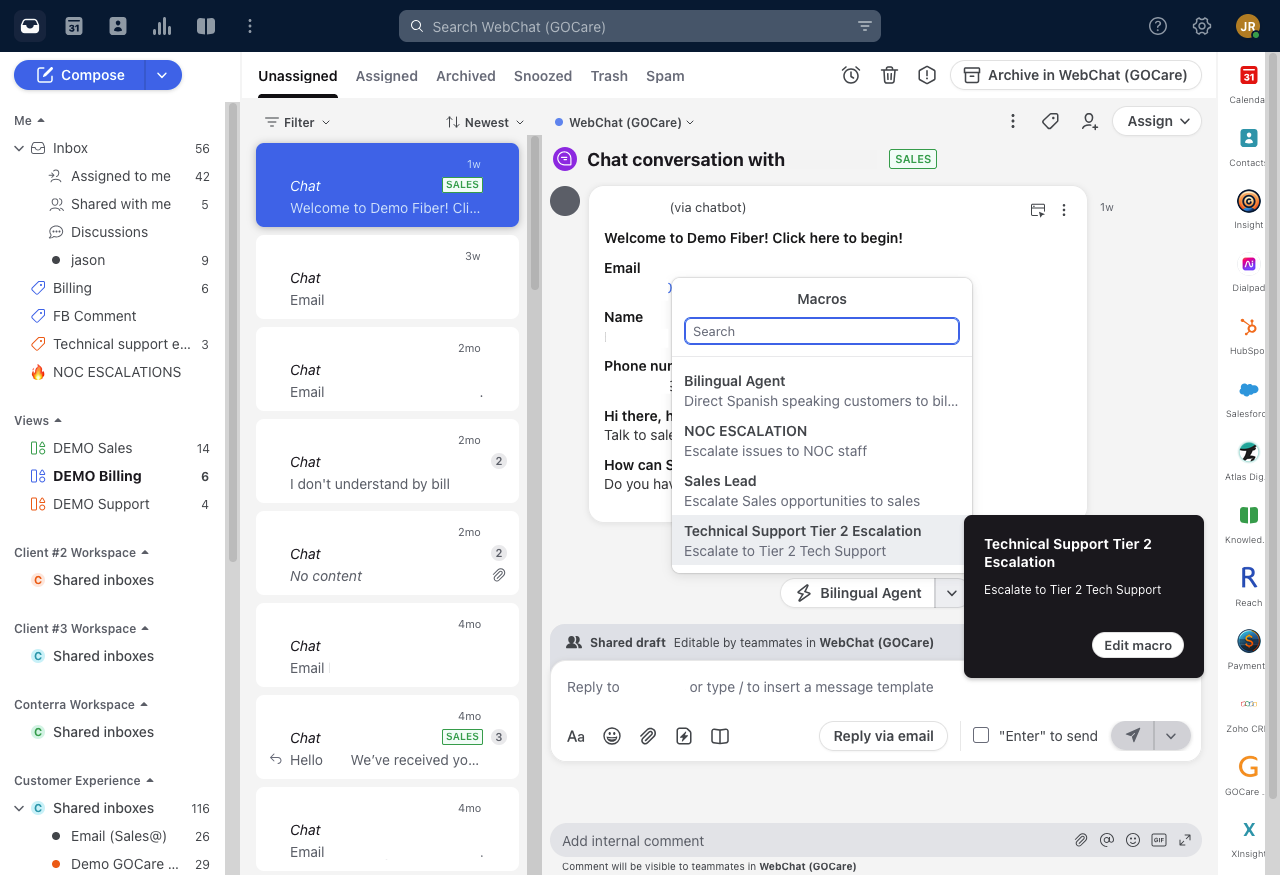1280x875 pixels.
Task: Switch to the Snoozed tab
Action: (x=543, y=76)
